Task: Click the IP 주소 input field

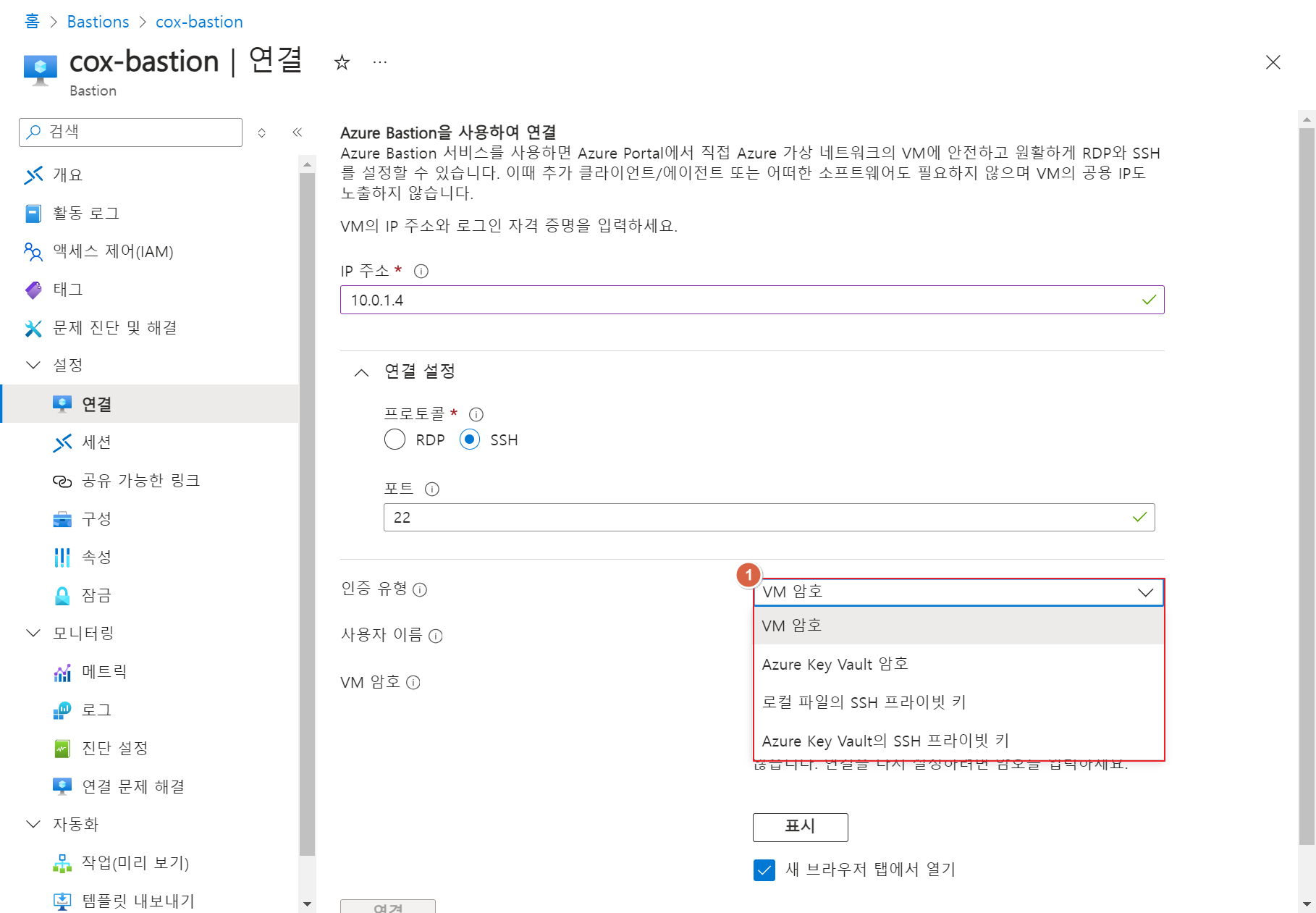Action: point(752,300)
